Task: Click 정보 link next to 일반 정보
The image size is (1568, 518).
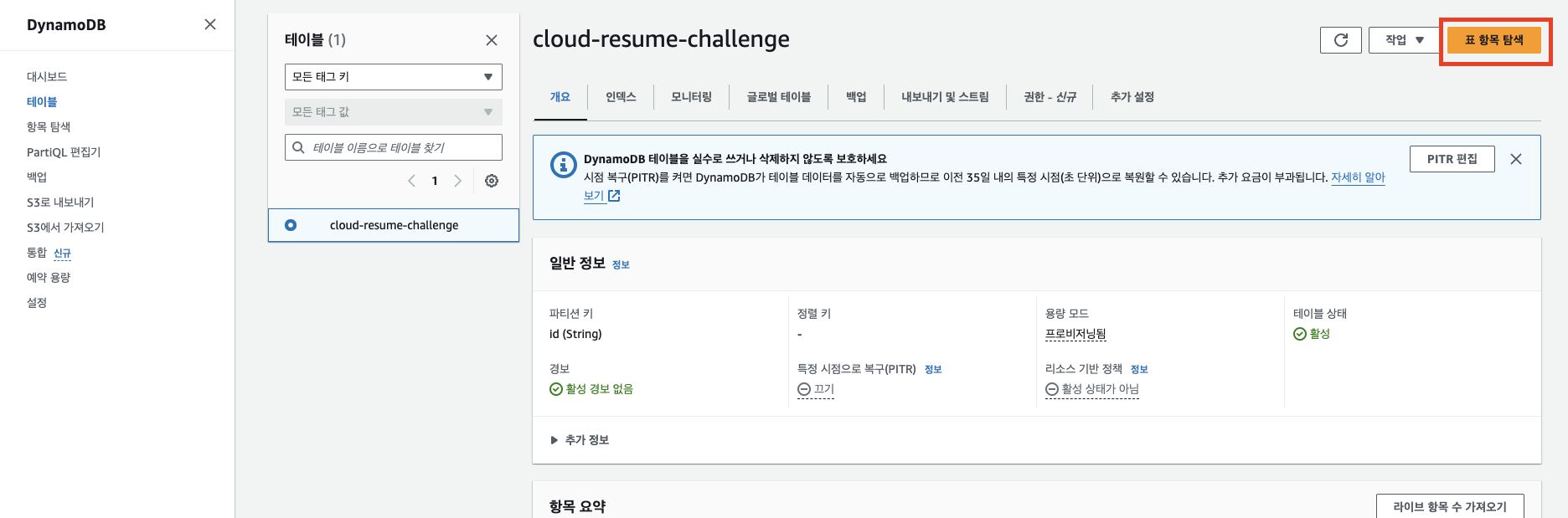Action: pos(621,264)
